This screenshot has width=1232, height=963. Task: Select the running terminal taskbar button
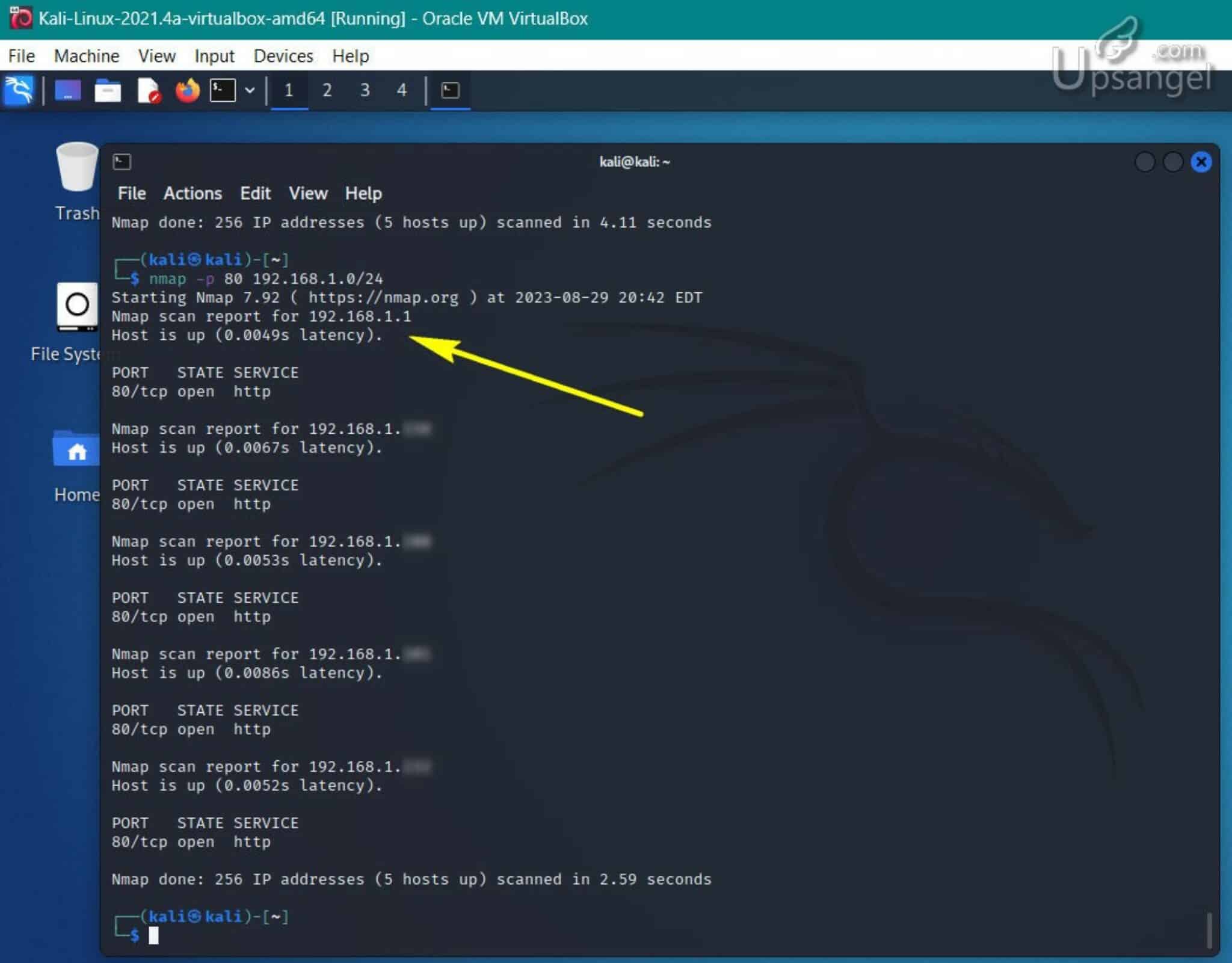450,91
